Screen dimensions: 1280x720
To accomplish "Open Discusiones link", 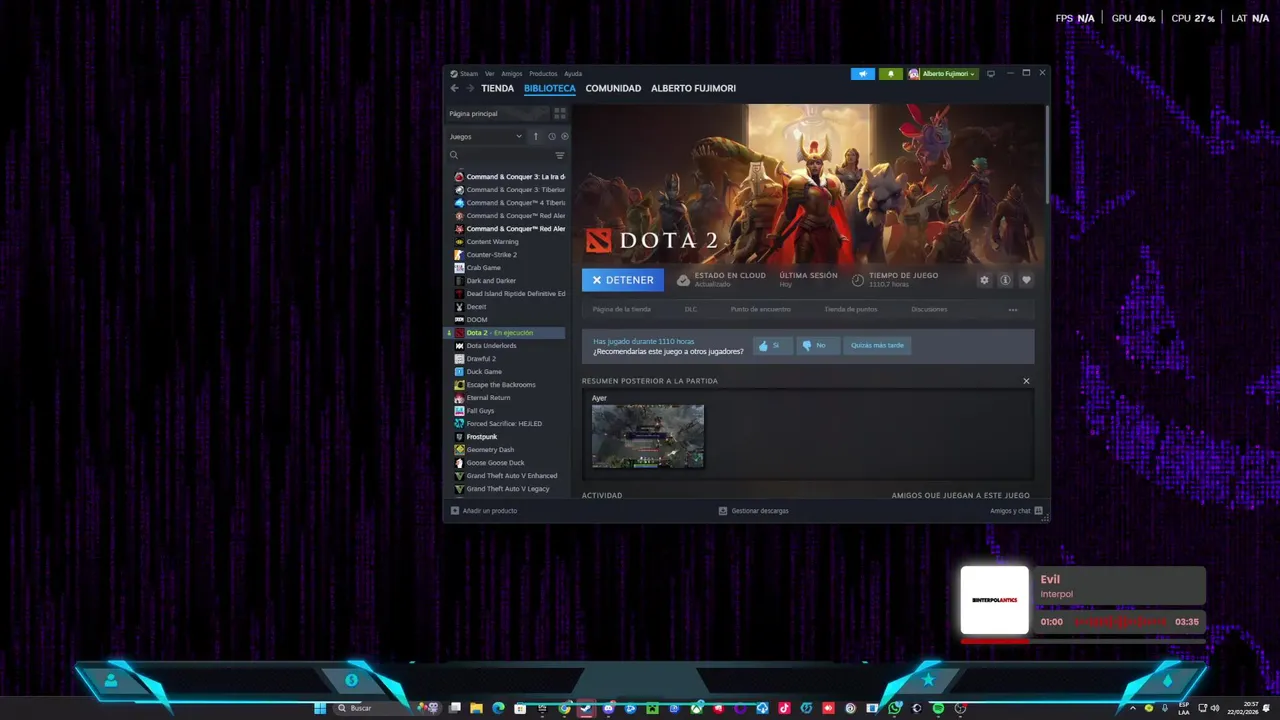I will (929, 309).
